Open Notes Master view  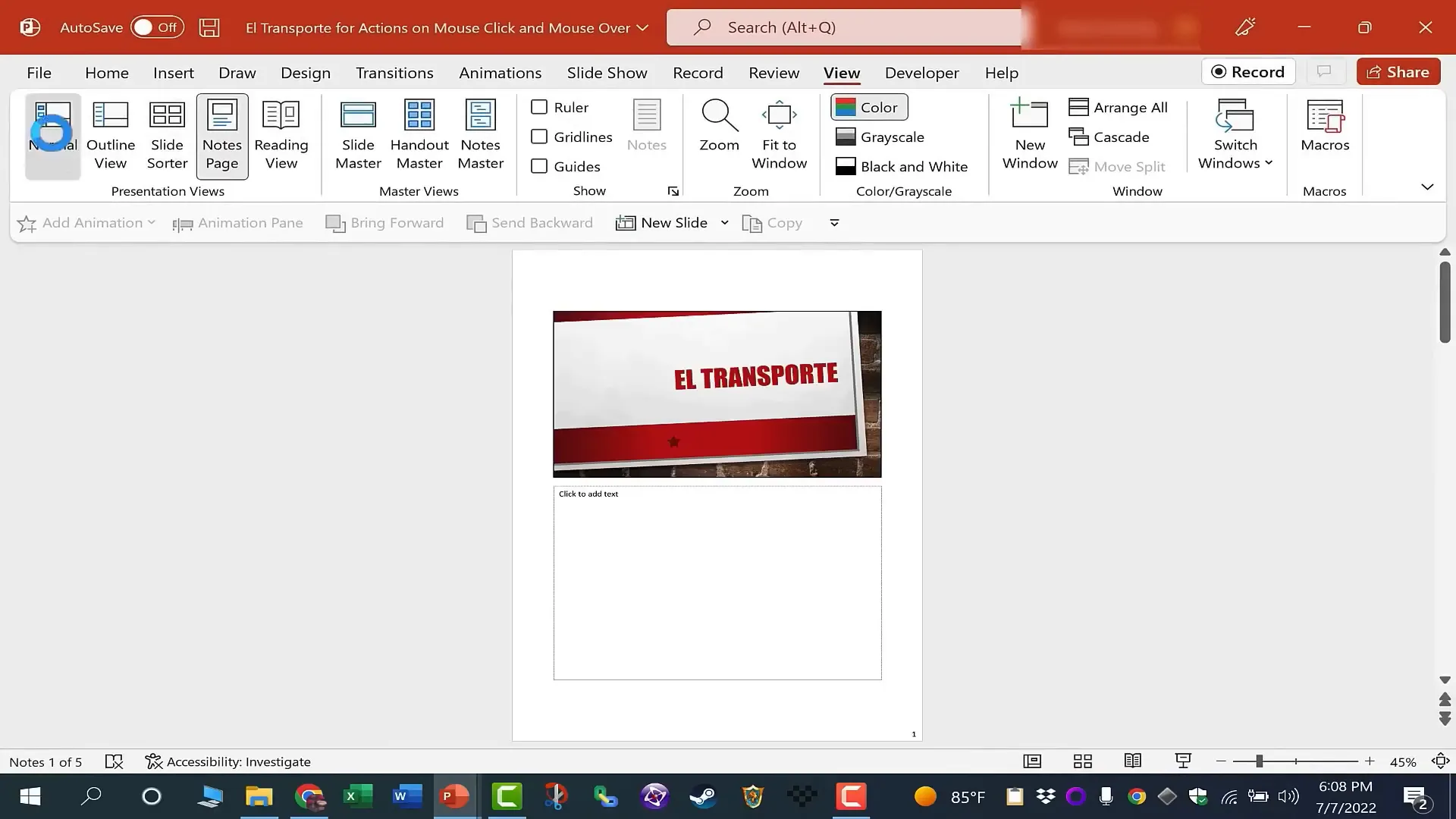point(481,136)
